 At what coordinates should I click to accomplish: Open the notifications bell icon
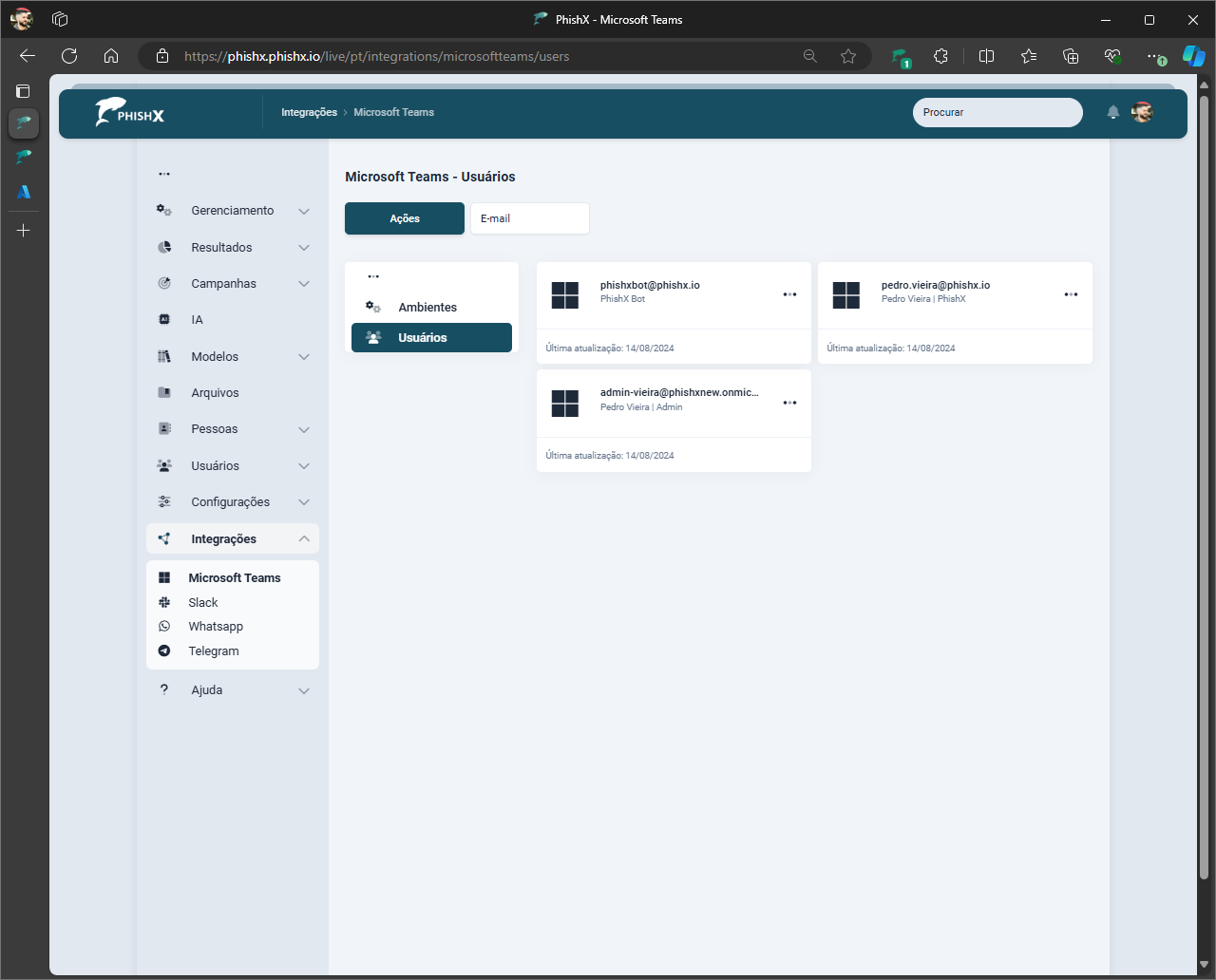[1113, 112]
